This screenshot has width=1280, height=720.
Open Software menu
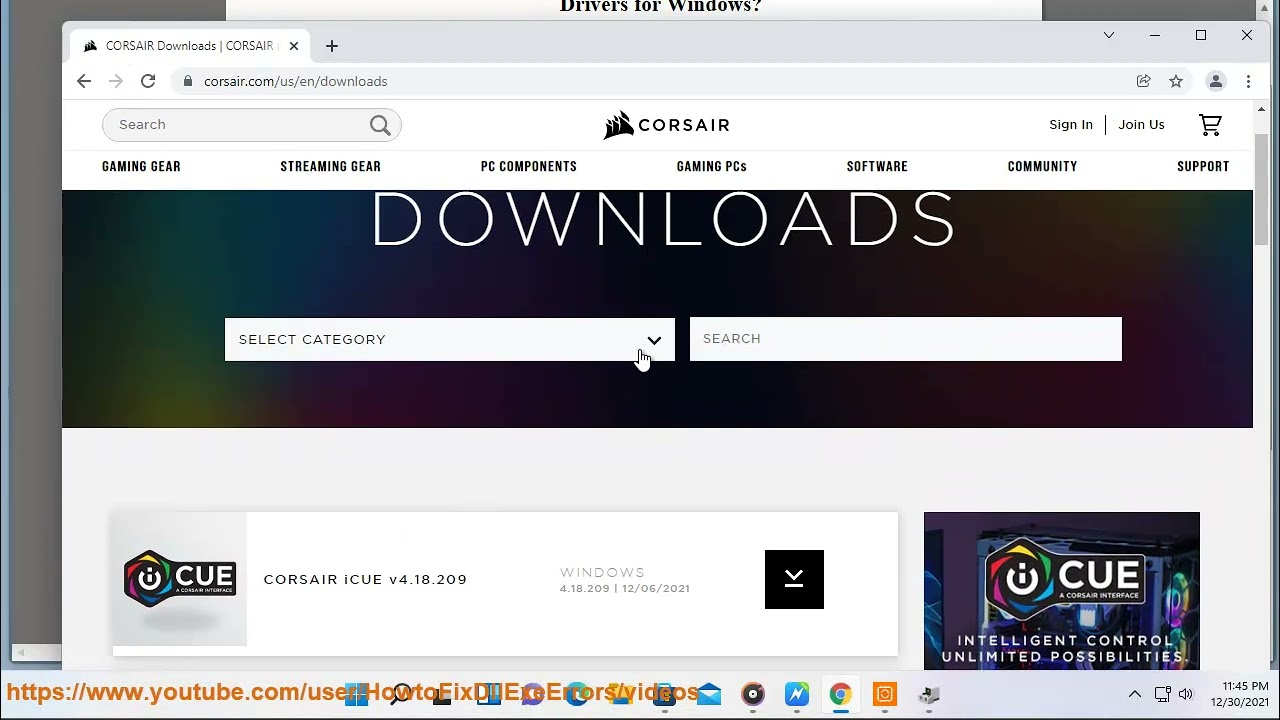[877, 166]
